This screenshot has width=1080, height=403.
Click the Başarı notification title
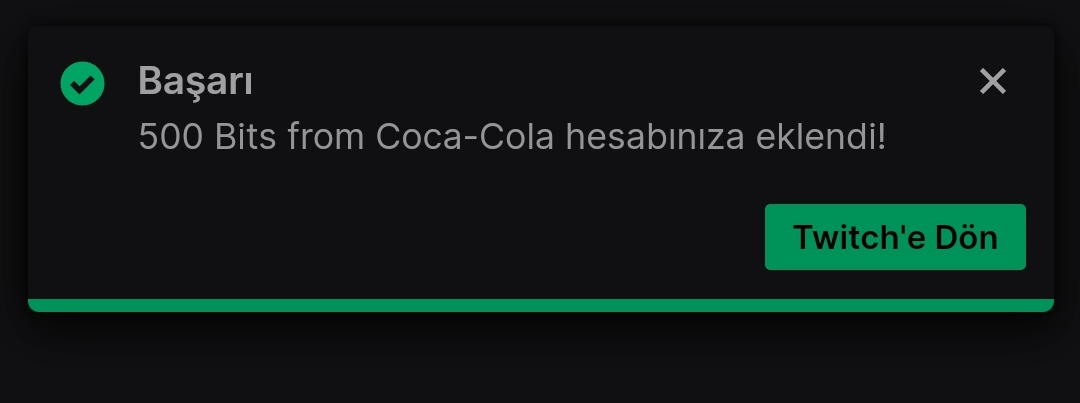(196, 82)
